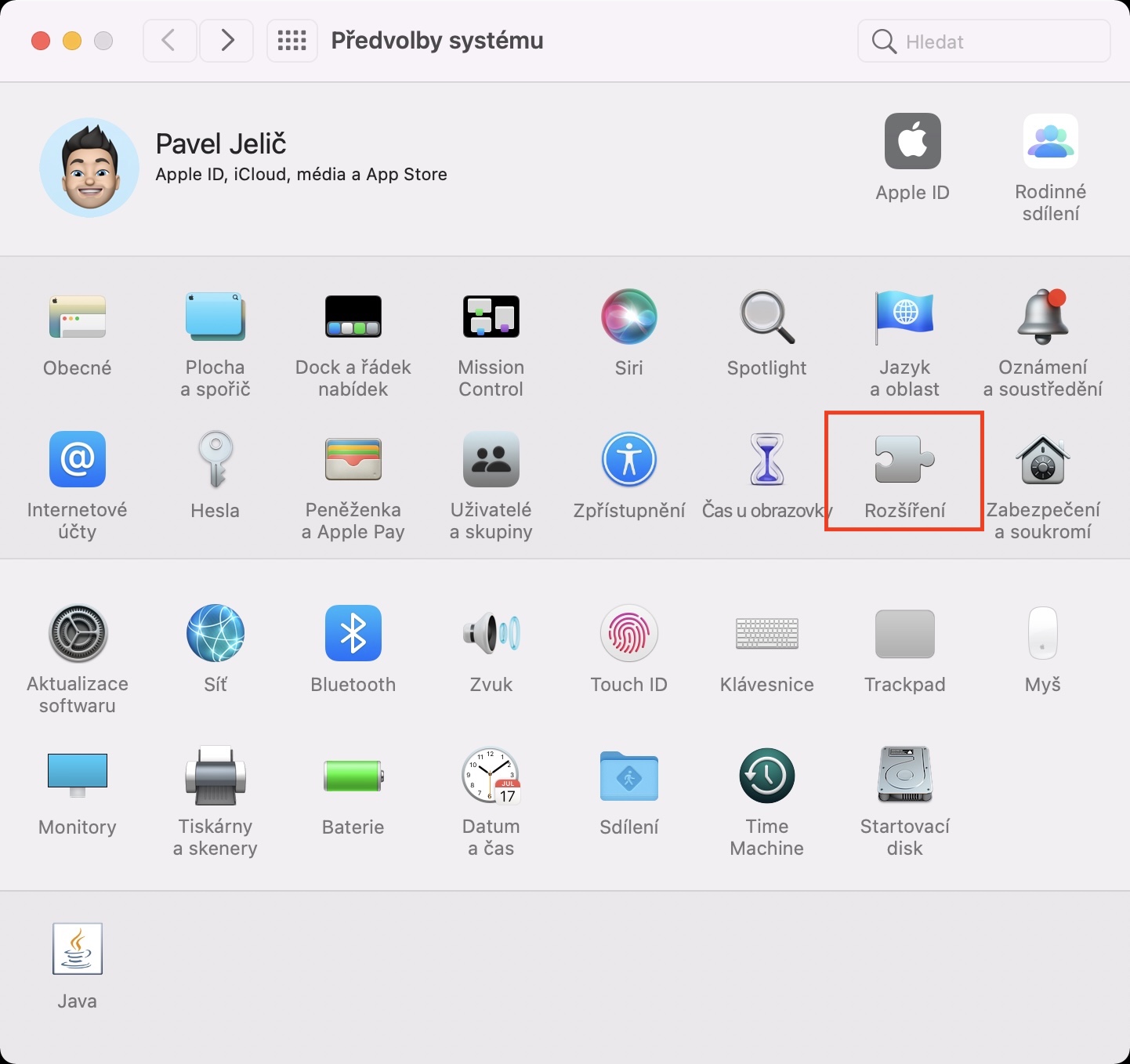1130x1064 pixels.
Task: Open the Sdílení folder icon
Action: coord(629,776)
